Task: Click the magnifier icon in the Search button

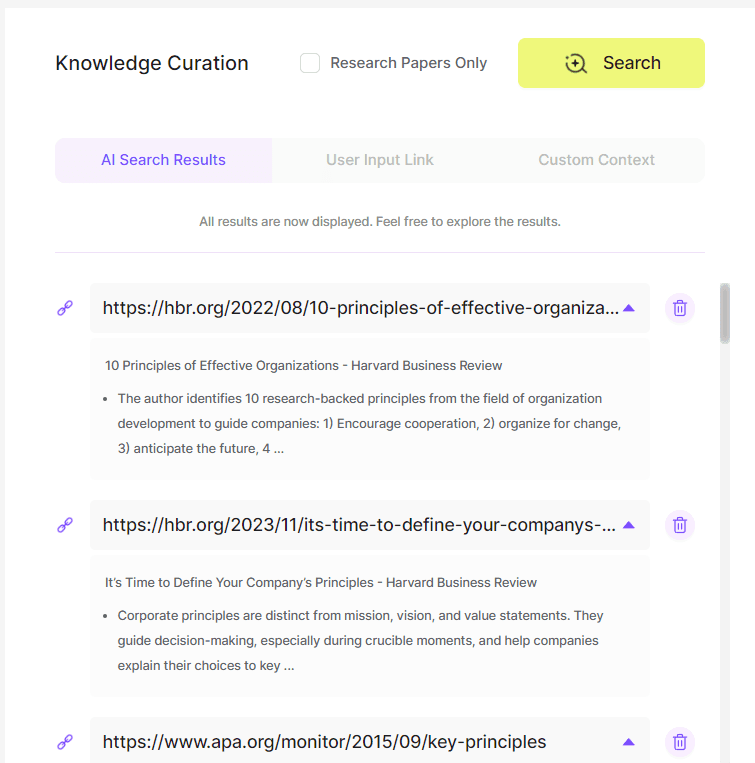Action: (x=576, y=63)
